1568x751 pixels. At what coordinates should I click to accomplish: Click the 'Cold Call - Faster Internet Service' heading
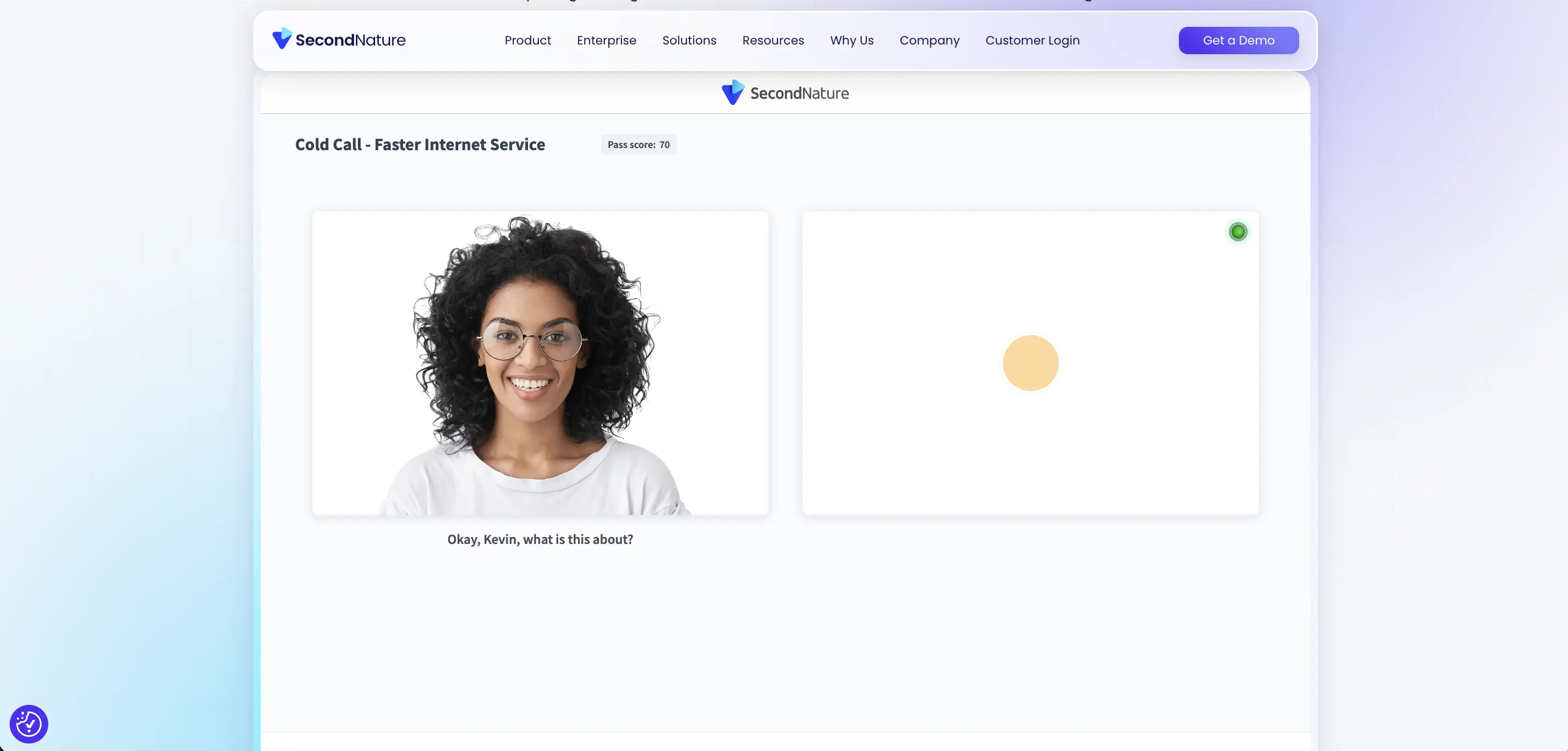(x=420, y=145)
